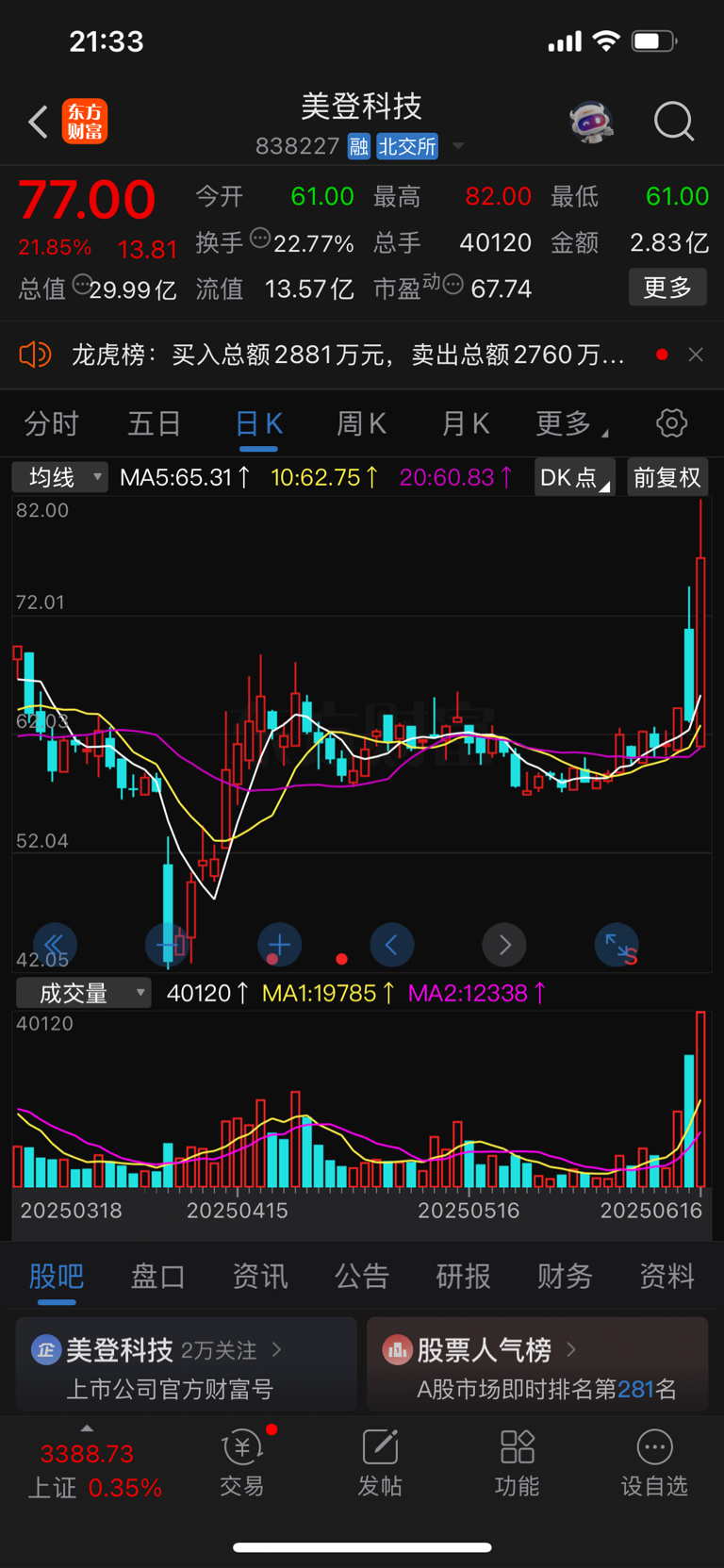This screenshot has width=724, height=1568.
Task: Switch to 月K chart tab
Action: (x=465, y=423)
